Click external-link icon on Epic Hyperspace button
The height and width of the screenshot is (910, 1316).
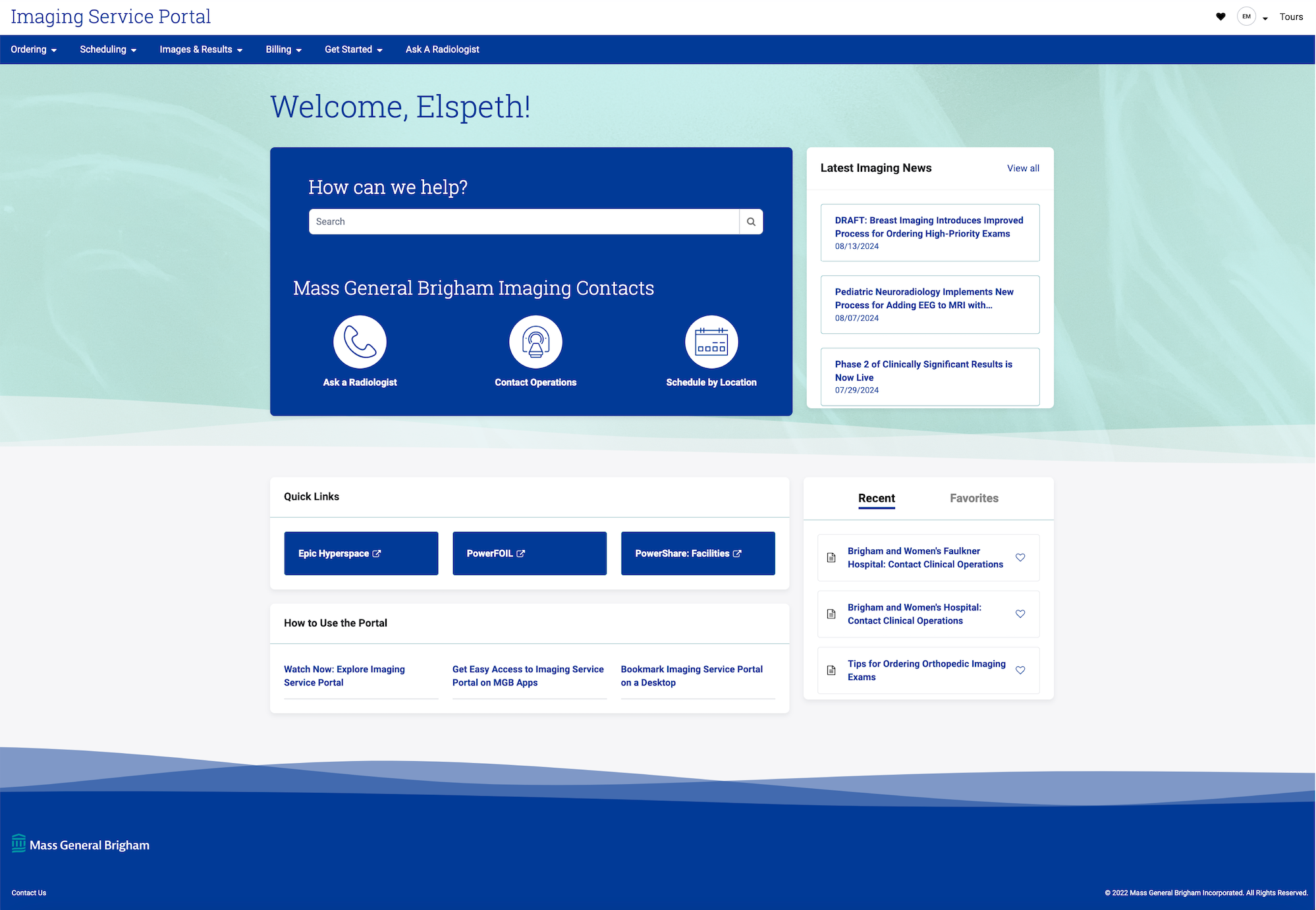[x=377, y=554]
